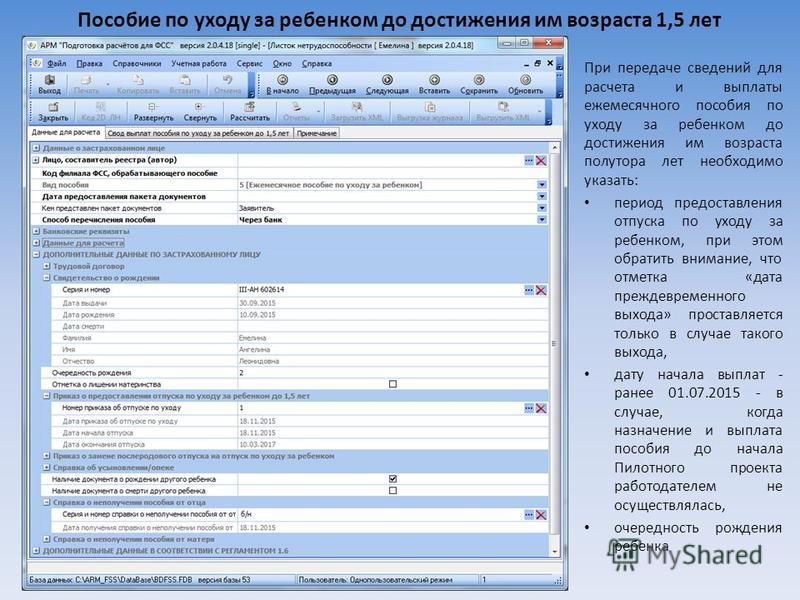Click the Вставить clipboard toolbar icon
Image resolution: width=800 pixels, height=600 pixels.
point(185,84)
